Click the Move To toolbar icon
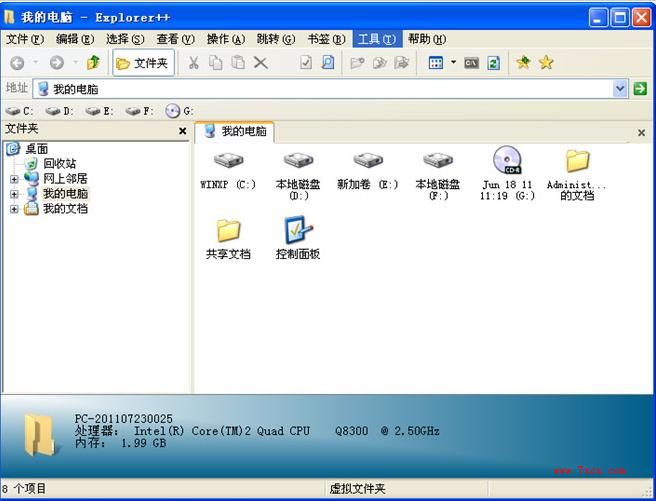The width and height of the screenshot is (656, 501). coord(402,63)
